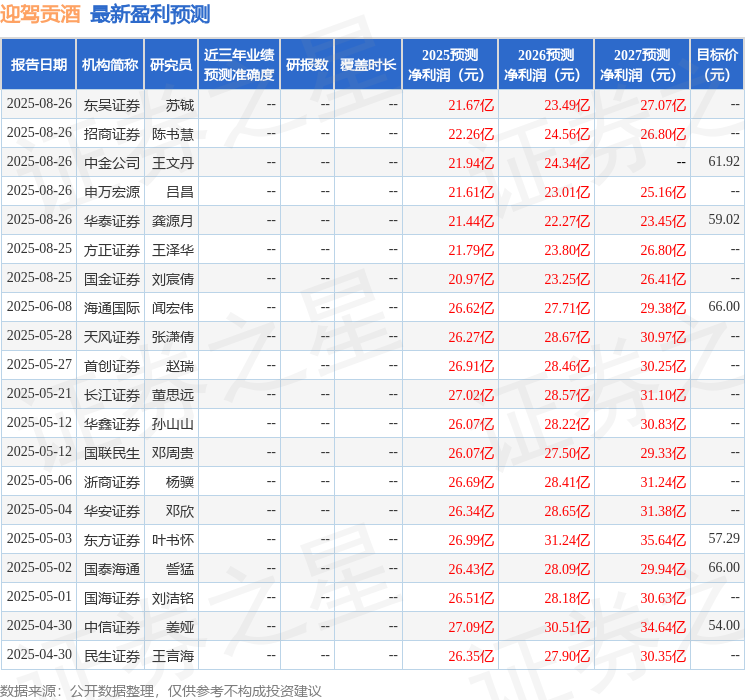745x700 pixels.
Task: Click the 最新盈利预测 heading
Action: coord(150,15)
